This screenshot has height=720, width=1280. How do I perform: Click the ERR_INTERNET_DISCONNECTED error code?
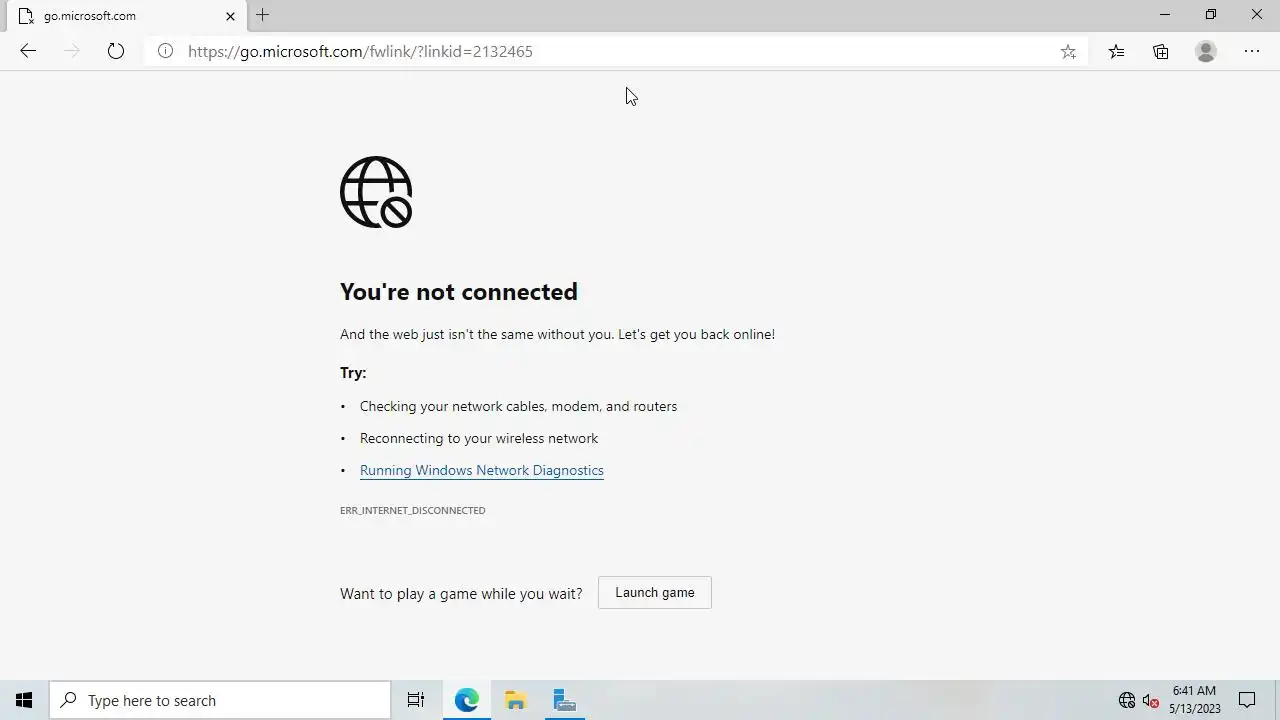(412, 510)
